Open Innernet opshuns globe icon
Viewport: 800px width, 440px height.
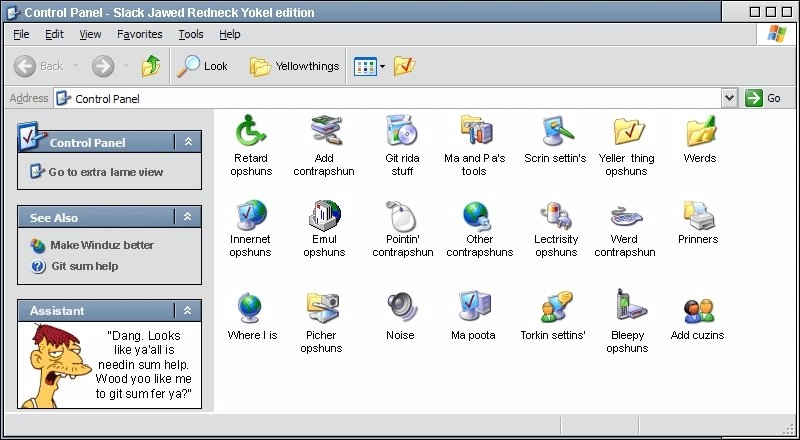[x=250, y=214]
